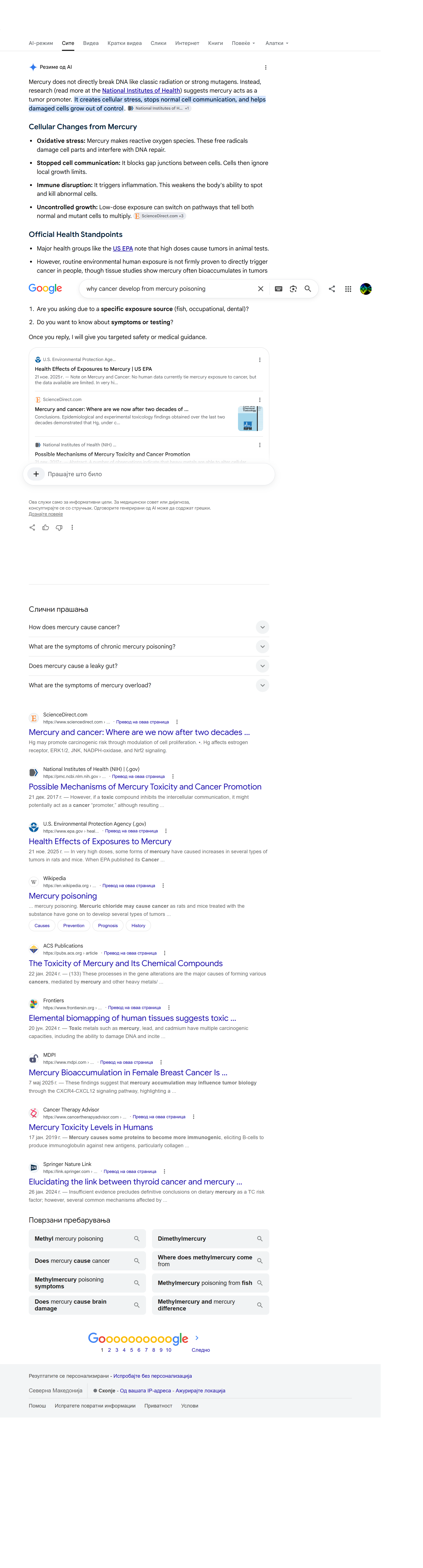The height and width of the screenshot is (1568, 423).
Task: Open the Google apps grid
Action: point(348,289)
